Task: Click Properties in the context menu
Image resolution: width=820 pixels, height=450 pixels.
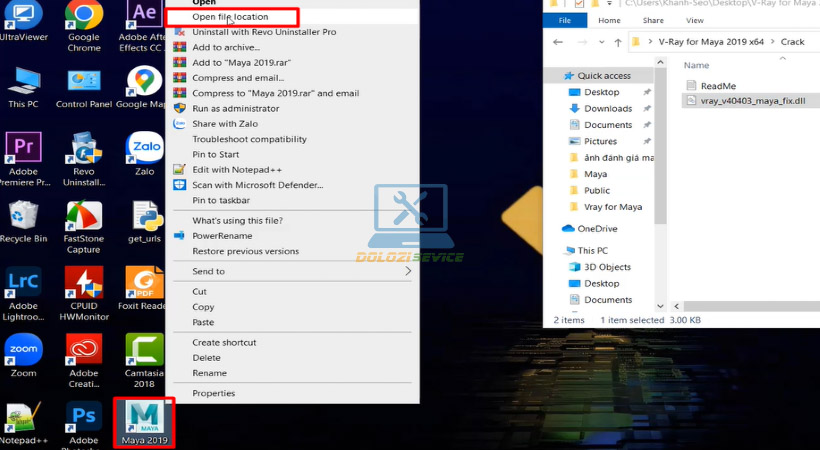Action: point(213,393)
